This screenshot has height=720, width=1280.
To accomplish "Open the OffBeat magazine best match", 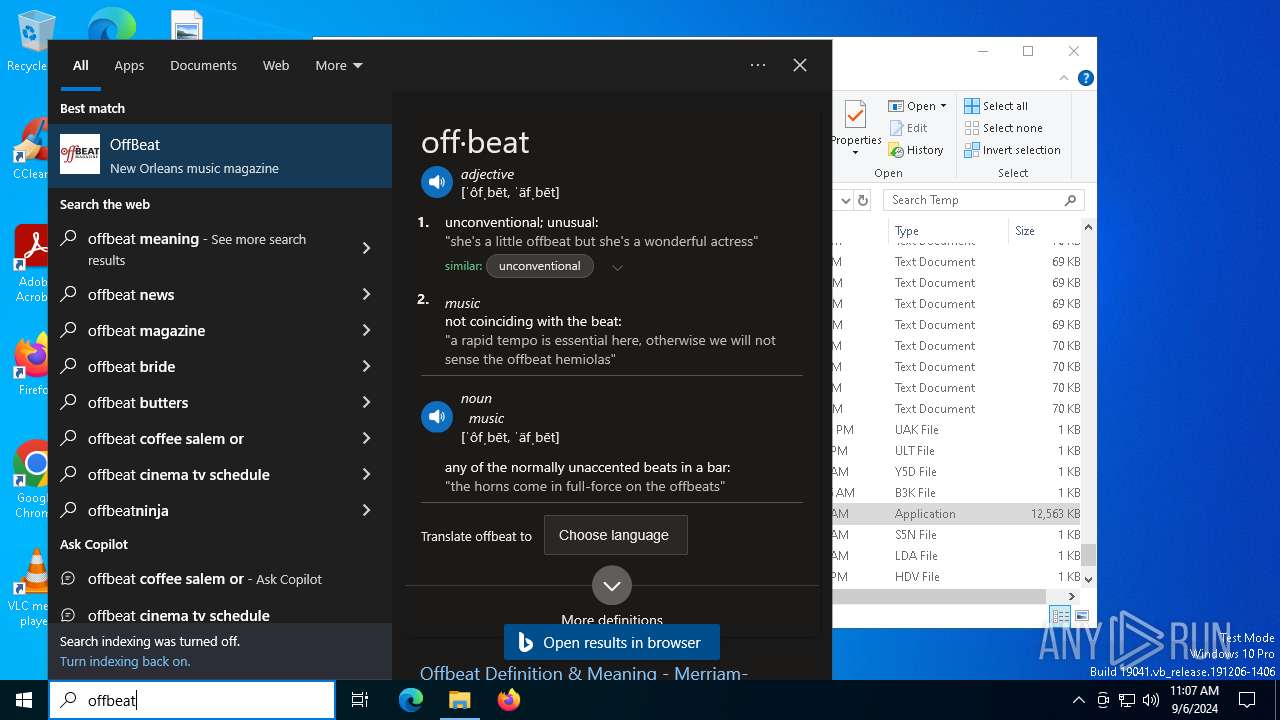I will coord(220,156).
